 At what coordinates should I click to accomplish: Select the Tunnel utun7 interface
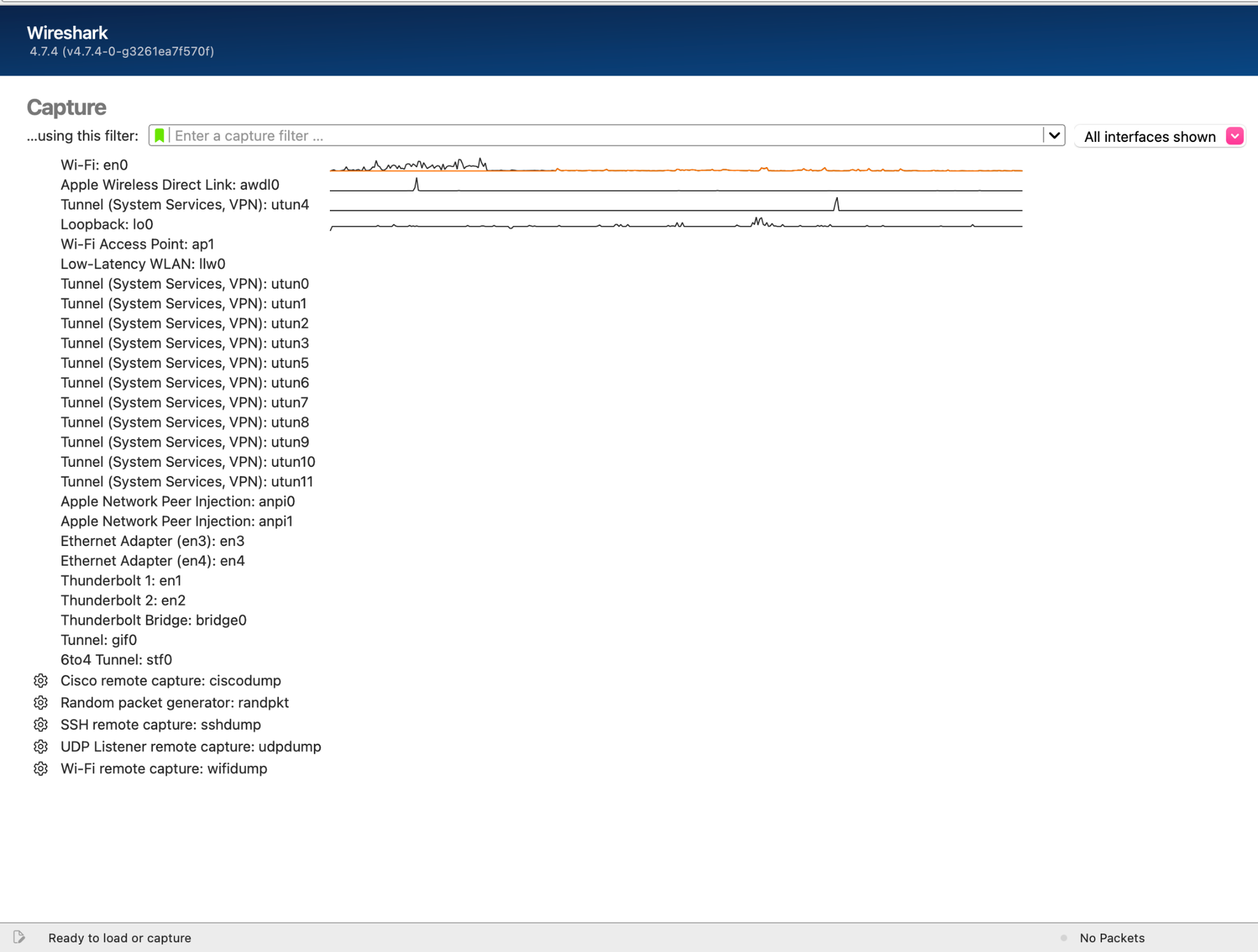pyautogui.click(x=185, y=403)
